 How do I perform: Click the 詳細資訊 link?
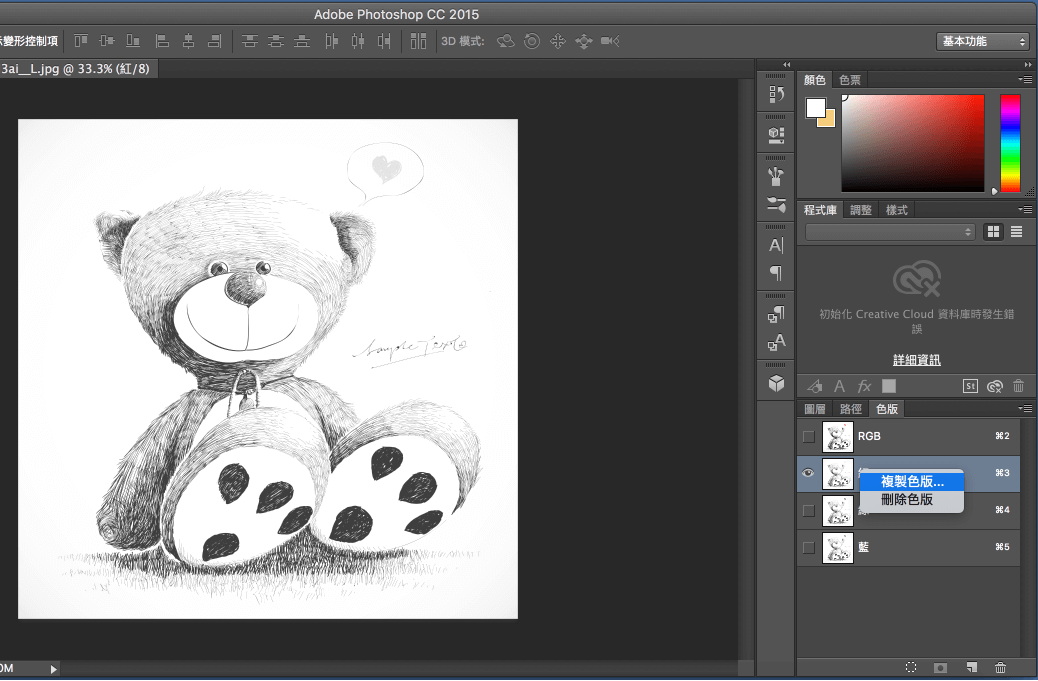(x=916, y=360)
